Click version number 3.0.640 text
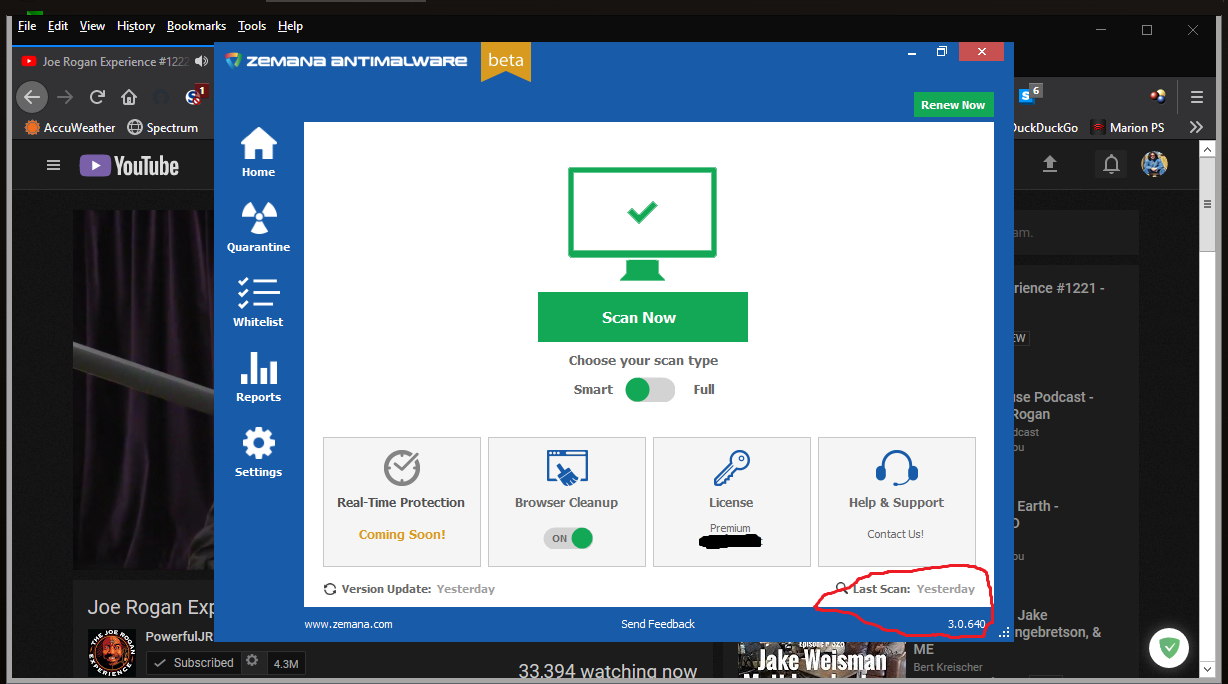Screen dimensions: 1228x684 coord(966,624)
